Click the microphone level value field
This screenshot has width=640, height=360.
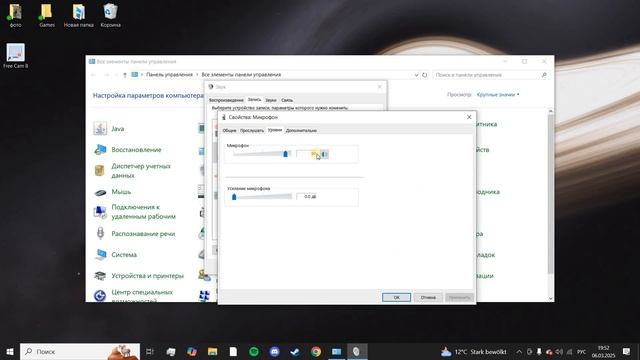[x=307, y=154]
